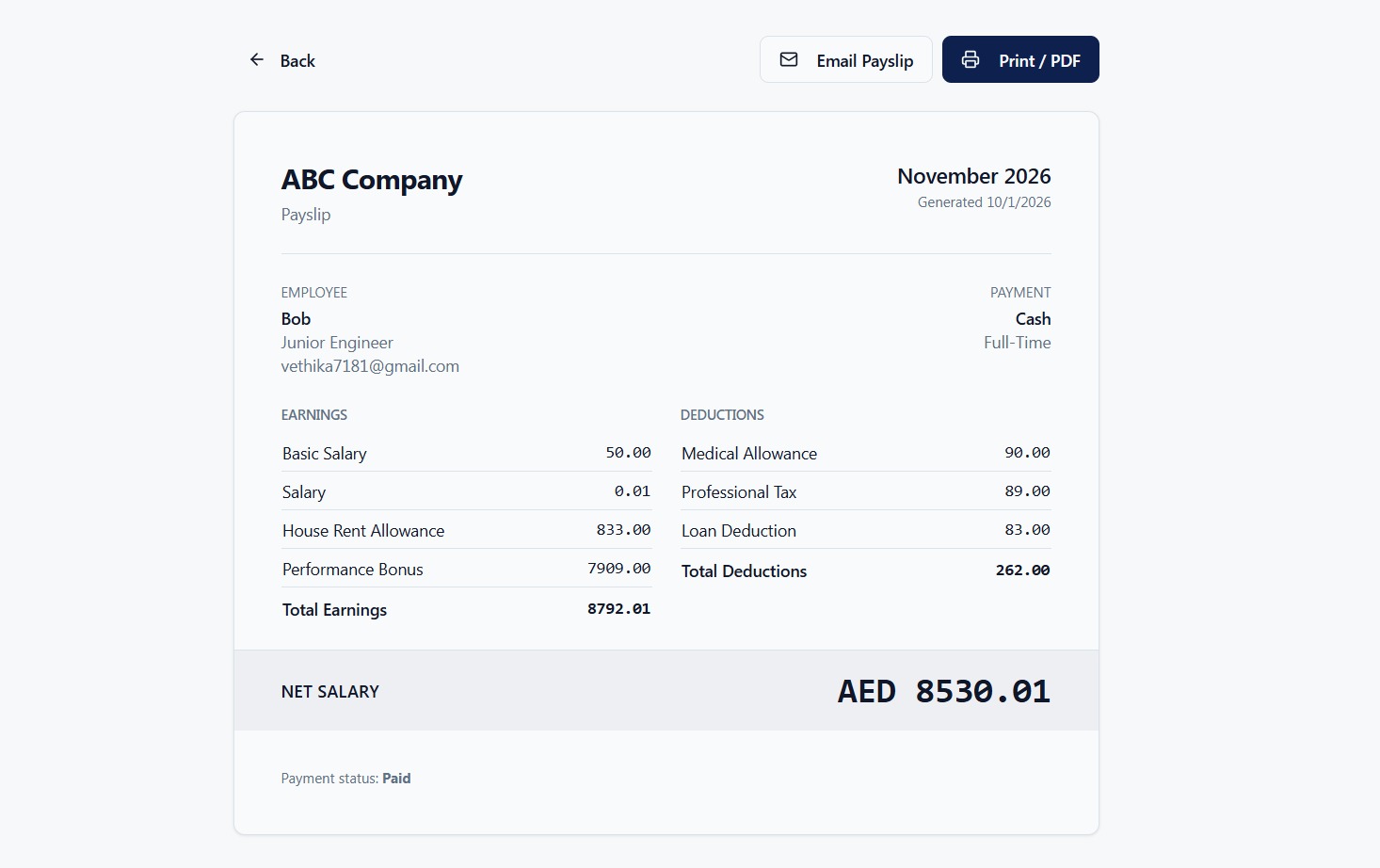Click the envelope icon in Email Payslip
Image resolution: width=1380 pixels, height=868 pixels.
pyautogui.click(x=789, y=60)
